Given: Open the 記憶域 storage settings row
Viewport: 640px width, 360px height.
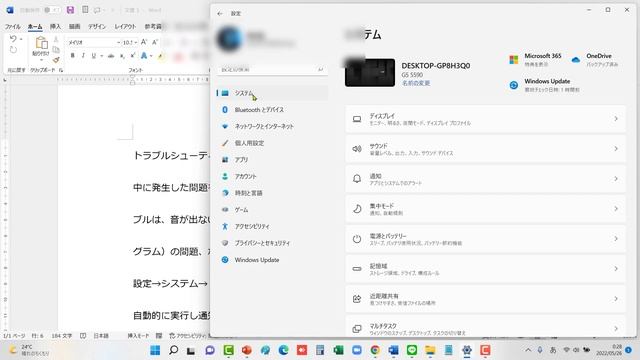Looking at the screenshot, I should coord(485,269).
